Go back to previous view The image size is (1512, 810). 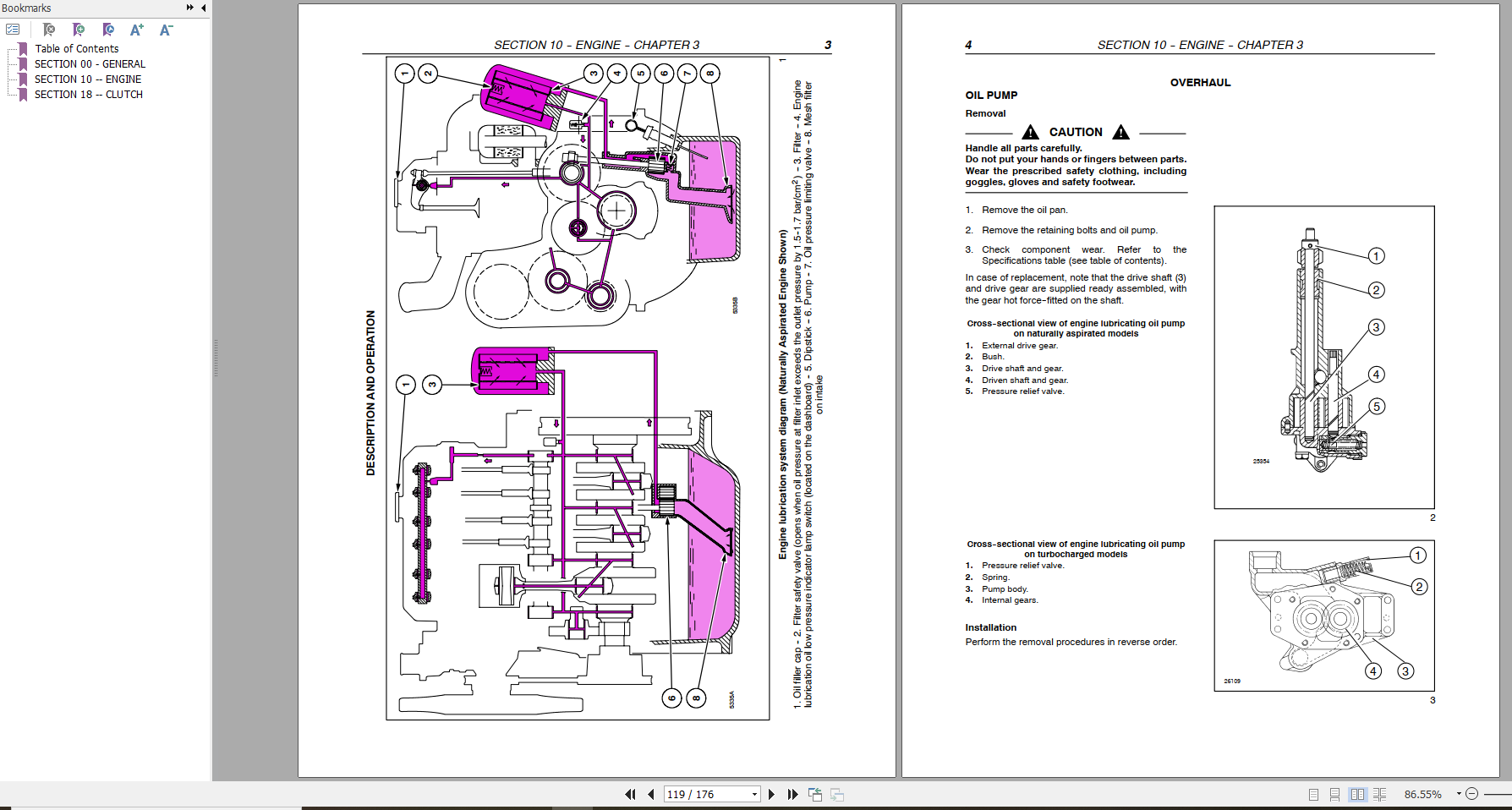click(x=815, y=795)
